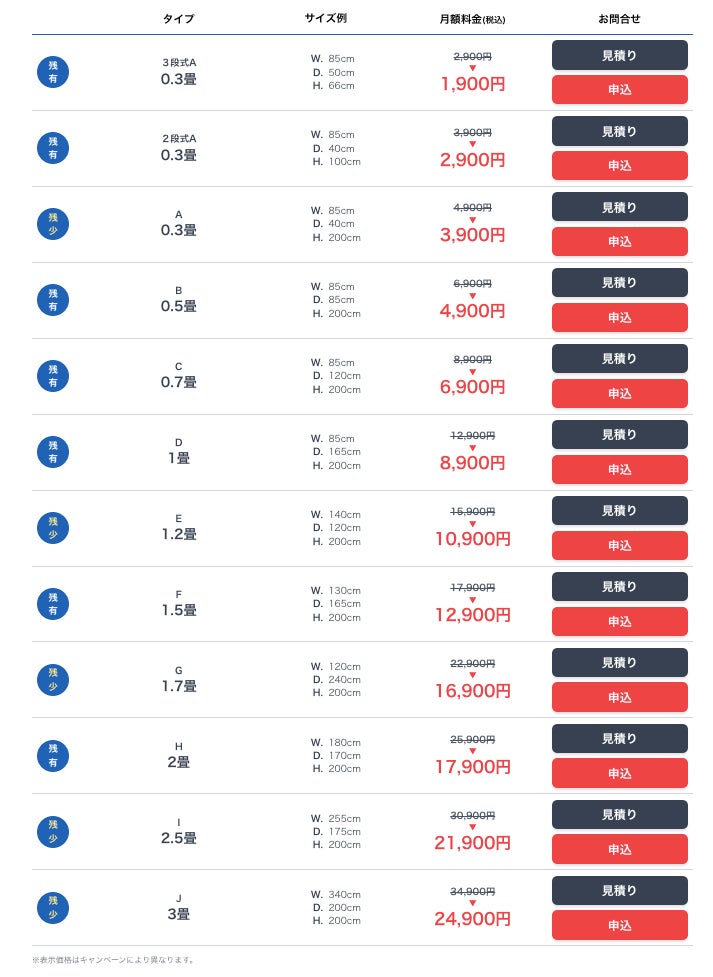
Task: Click the 残少 badge beside type G 1.7畳
Action: [53, 680]
